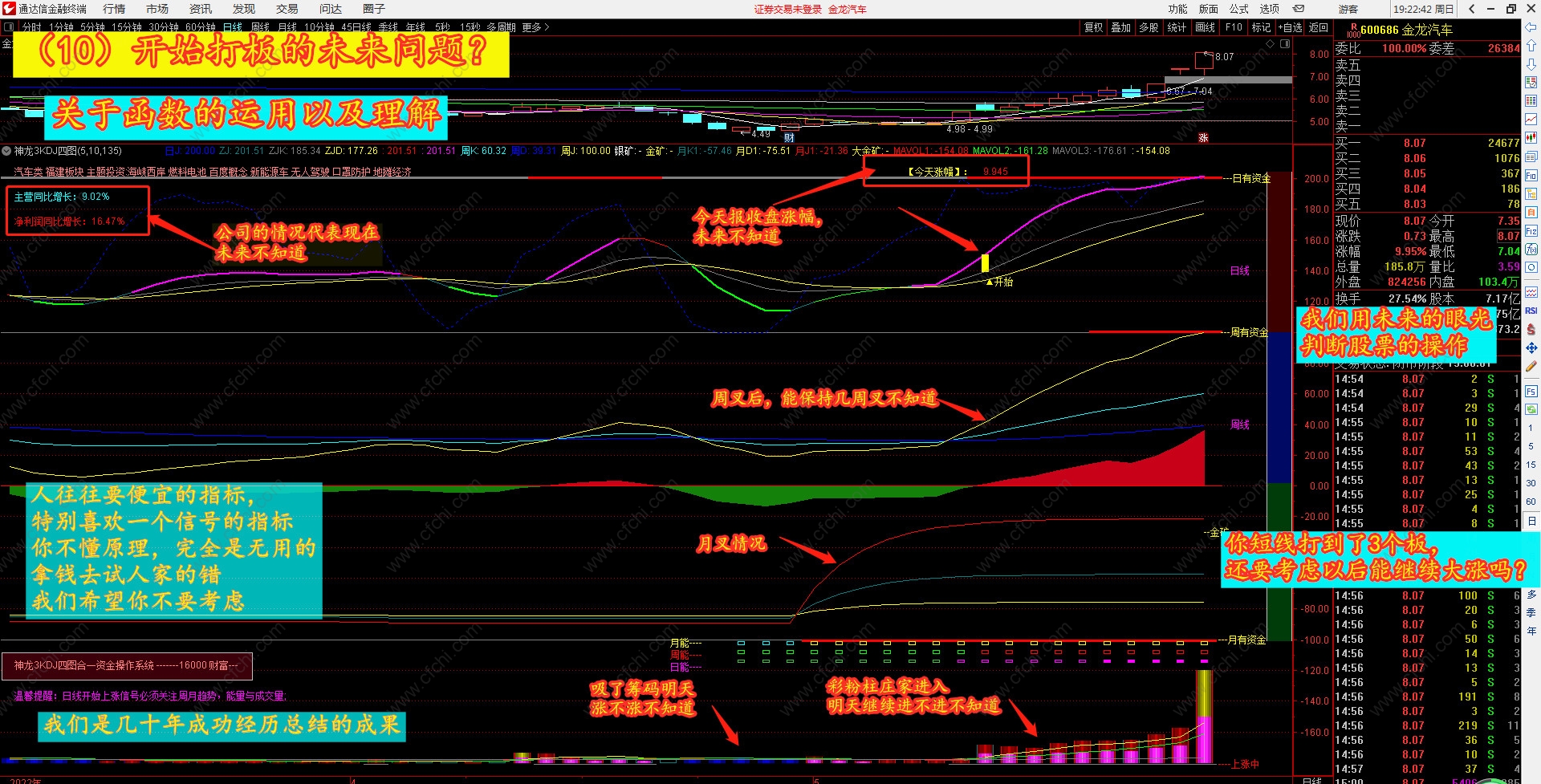1541x784 pixels.
Task: Click the 游客 guest account label
Action: [x=1348, y=9]
